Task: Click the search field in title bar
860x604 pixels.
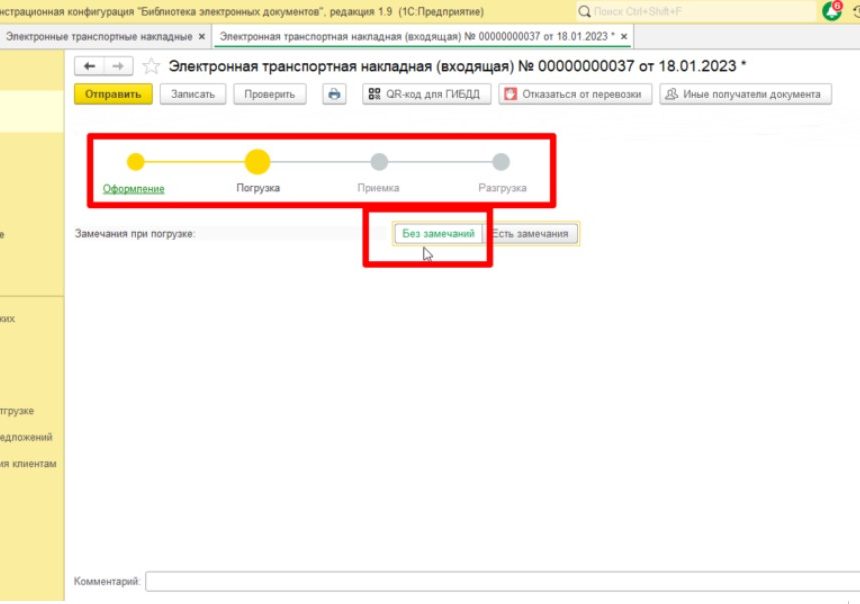Action: pyautogui.click(x=695, y=11)
